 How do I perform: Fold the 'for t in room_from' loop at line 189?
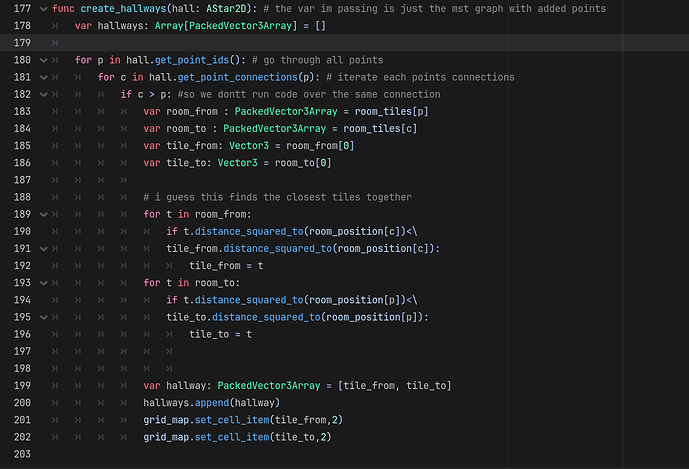tap(44, 215)
